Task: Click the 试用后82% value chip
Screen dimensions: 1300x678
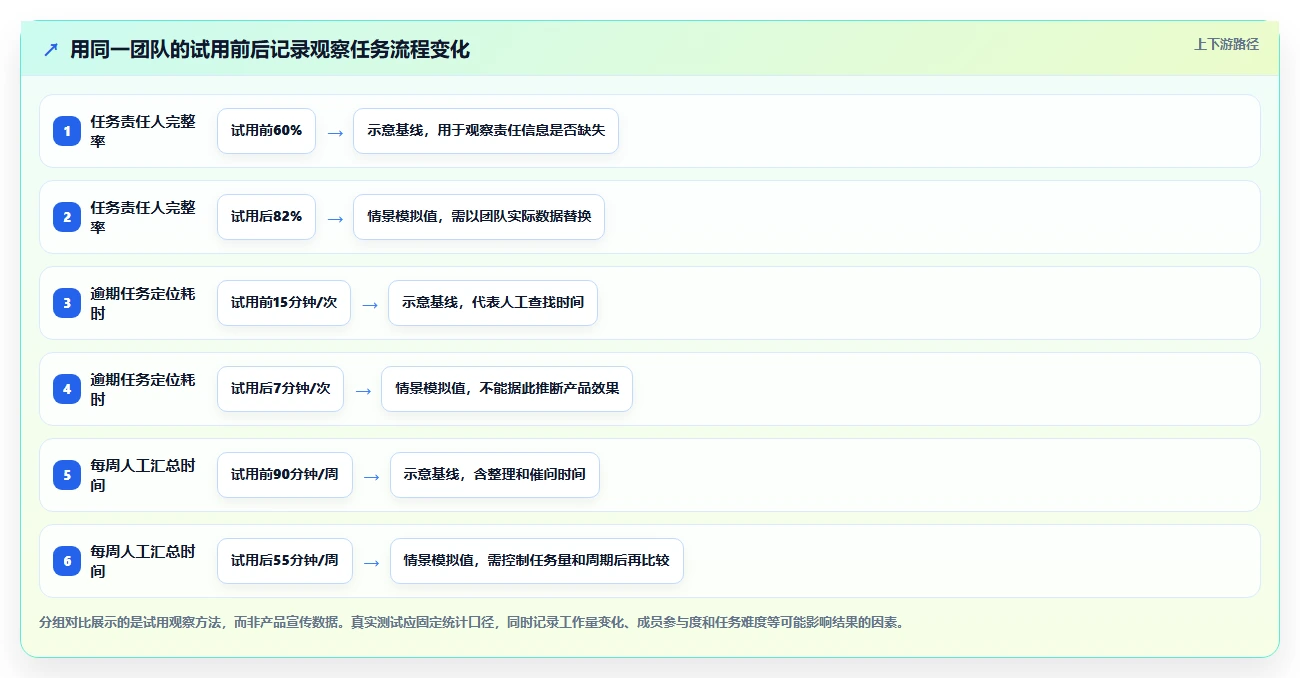Action: [266, 217]
